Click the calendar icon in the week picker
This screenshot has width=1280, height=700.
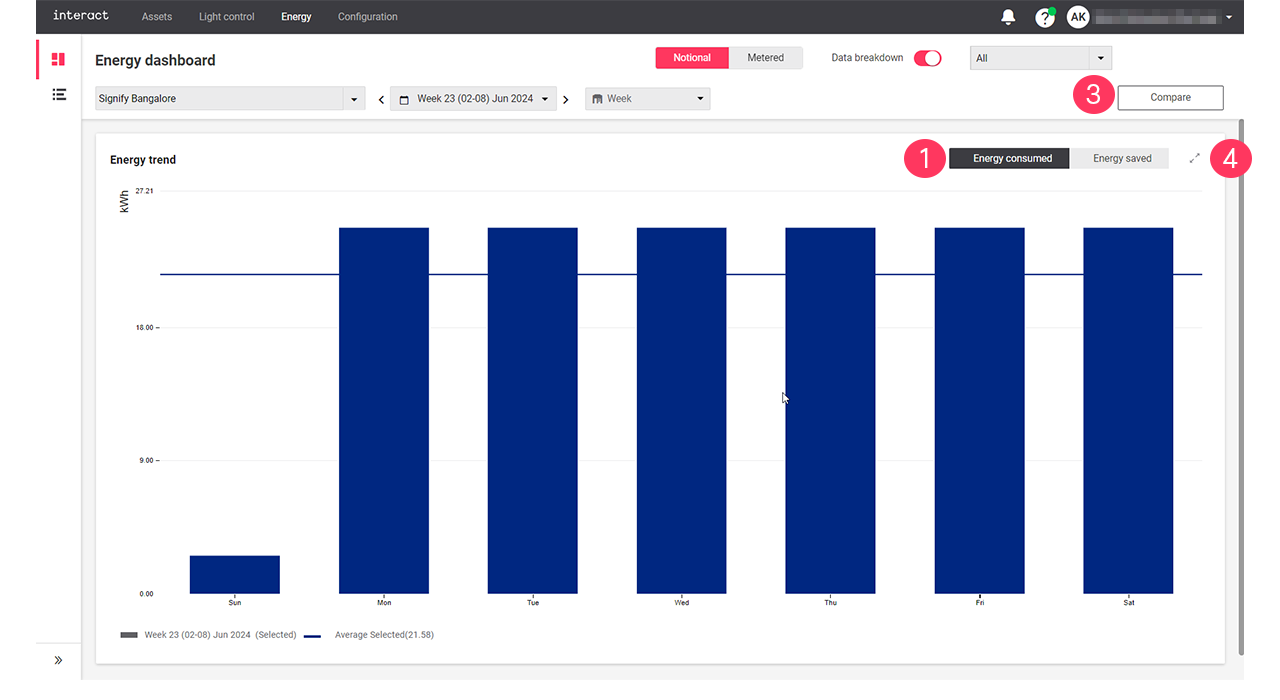(x=404, y=98)
